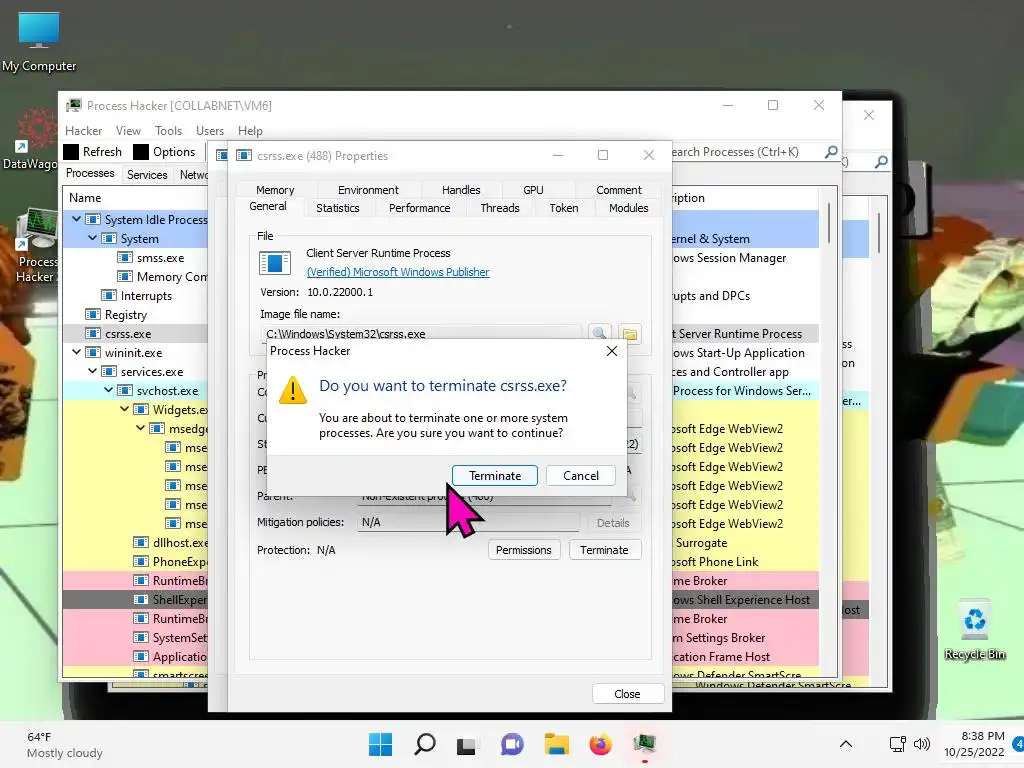1024x768 pixels.
Task: Collapse the Widgets.exe tree node
Action: [x=124, y=409]
